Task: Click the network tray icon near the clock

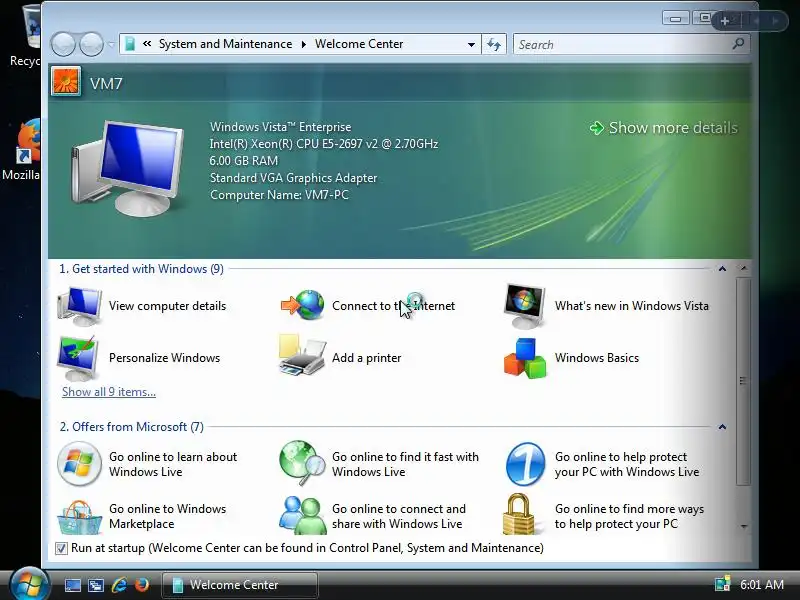Action: (722, 585)
